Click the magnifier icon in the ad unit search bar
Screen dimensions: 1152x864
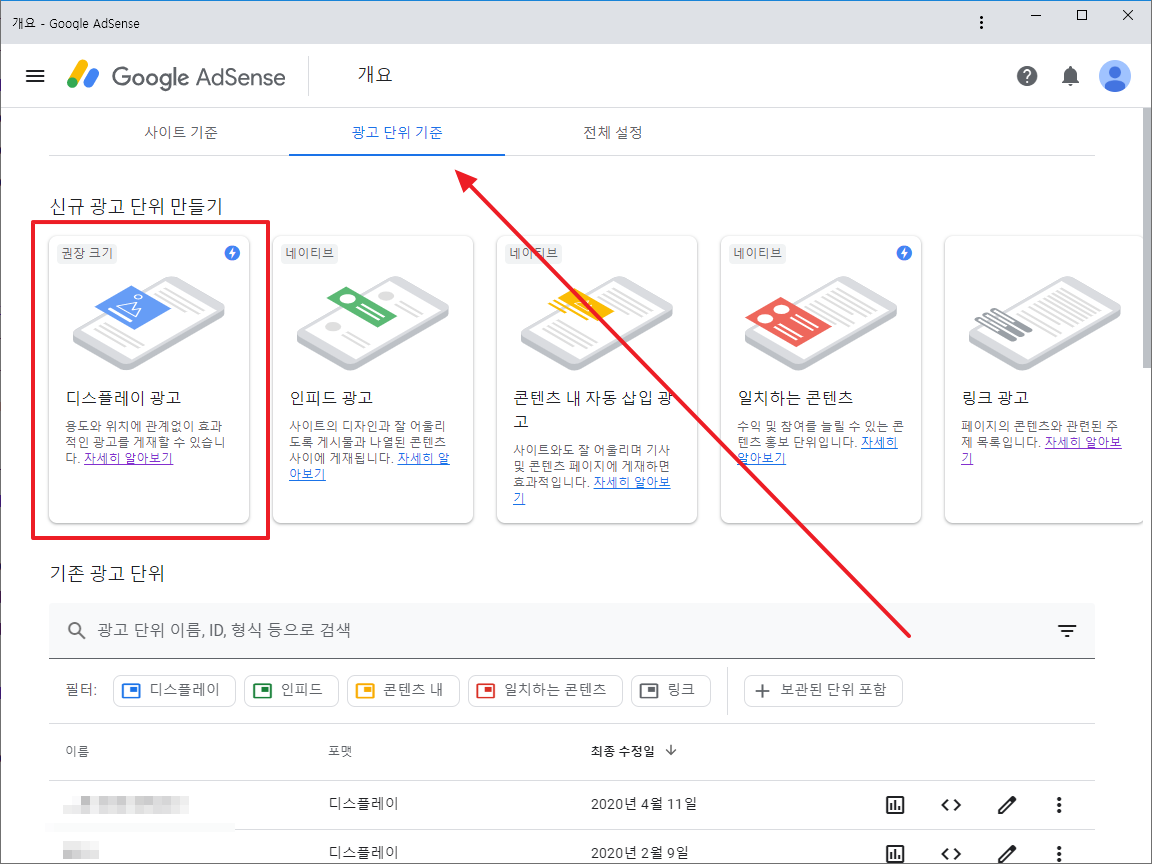click(x=76, y=630)
